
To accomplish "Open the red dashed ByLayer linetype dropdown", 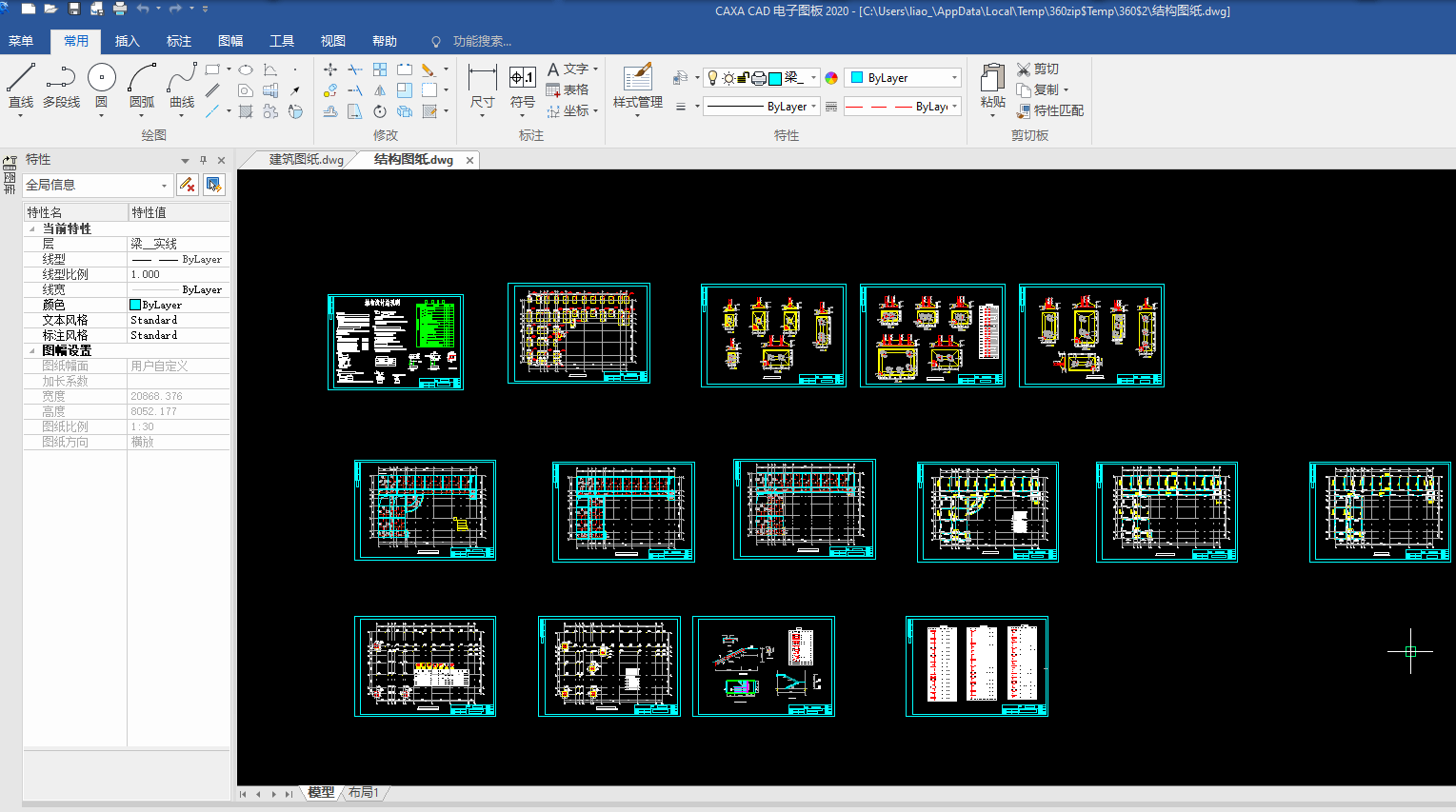I will (x=954, y=107).
